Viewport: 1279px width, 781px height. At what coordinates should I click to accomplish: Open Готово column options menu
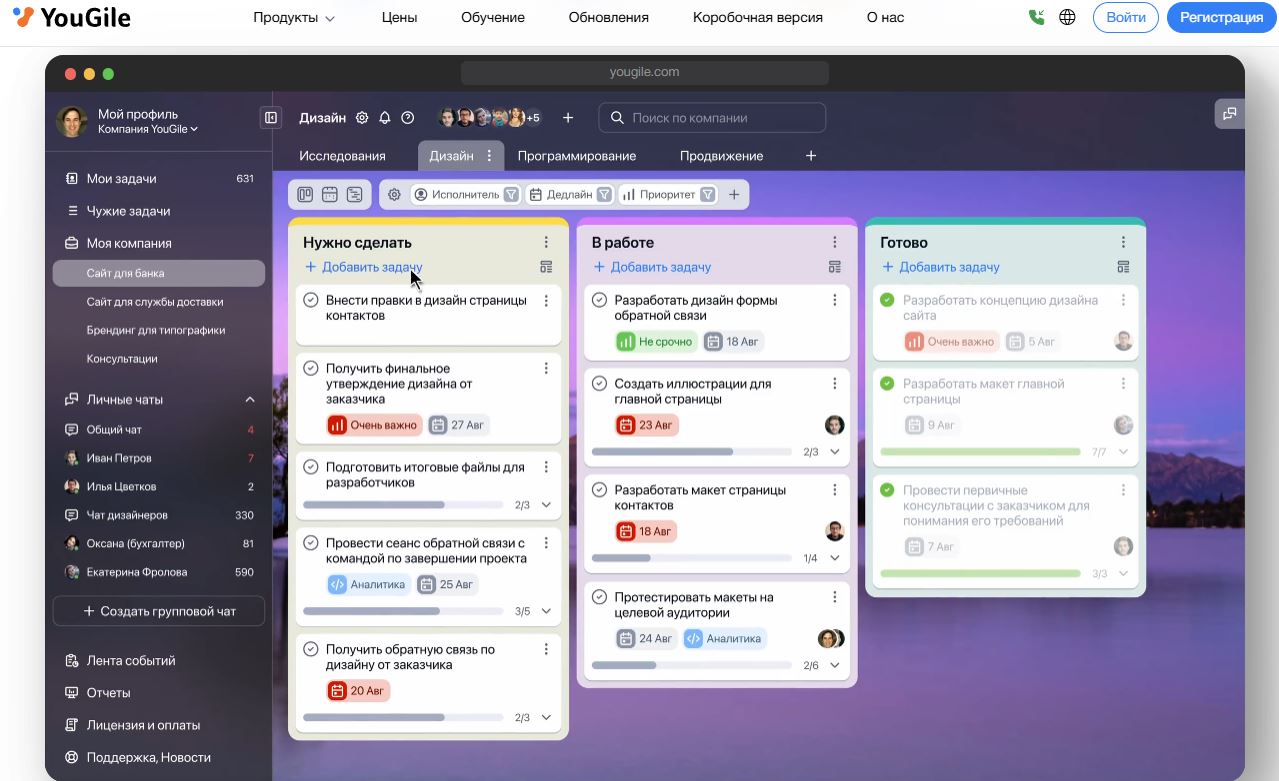coord(1123,242)
